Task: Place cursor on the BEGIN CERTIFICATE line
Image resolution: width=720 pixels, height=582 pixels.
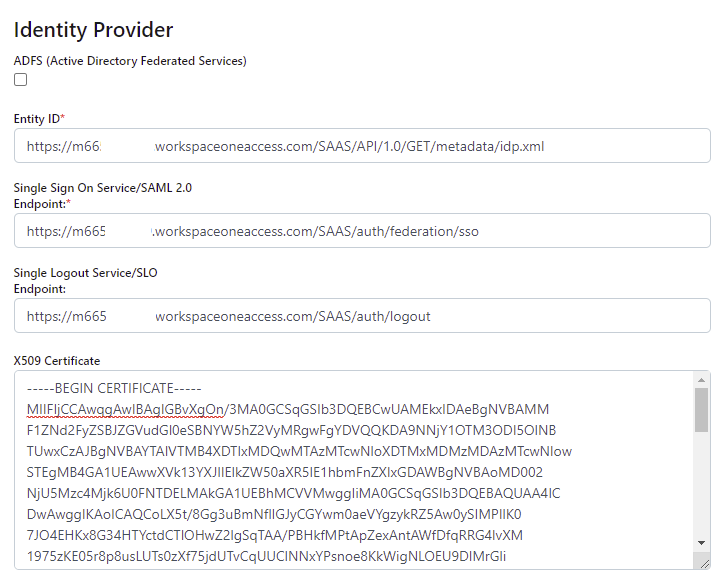Action: pyautogui.click(x=115, y=388)
